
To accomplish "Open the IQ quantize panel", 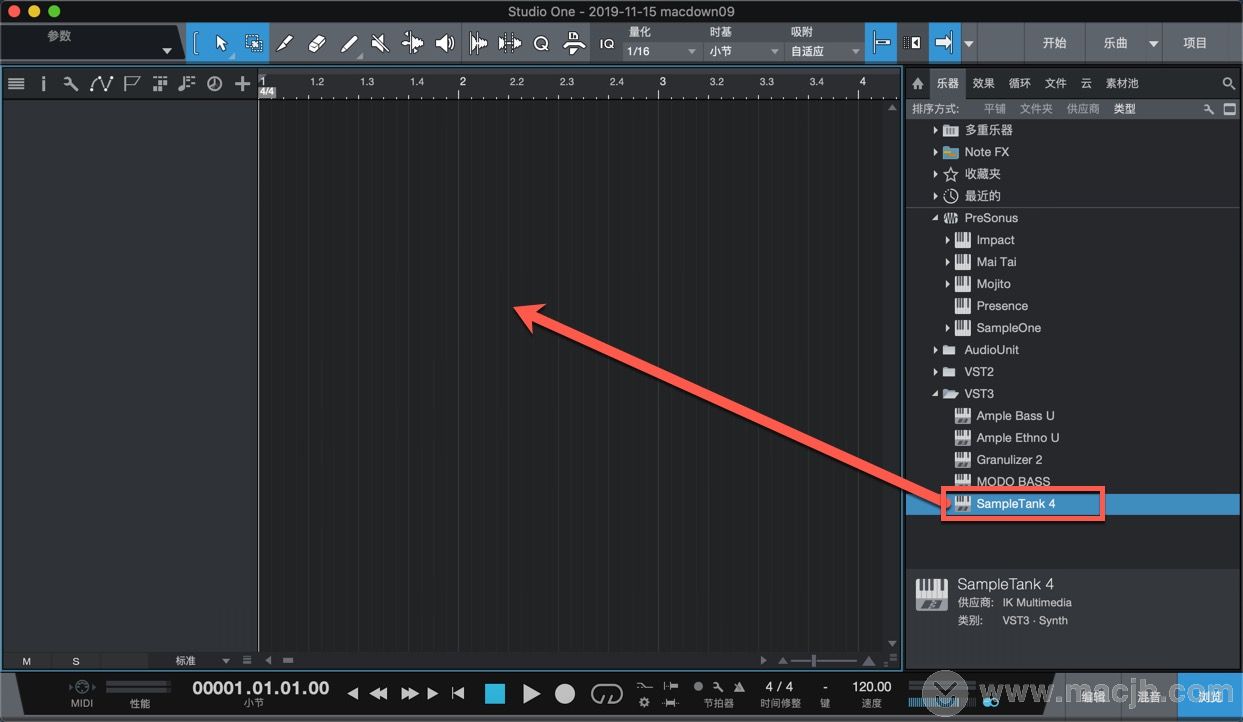I will point(607,44).
